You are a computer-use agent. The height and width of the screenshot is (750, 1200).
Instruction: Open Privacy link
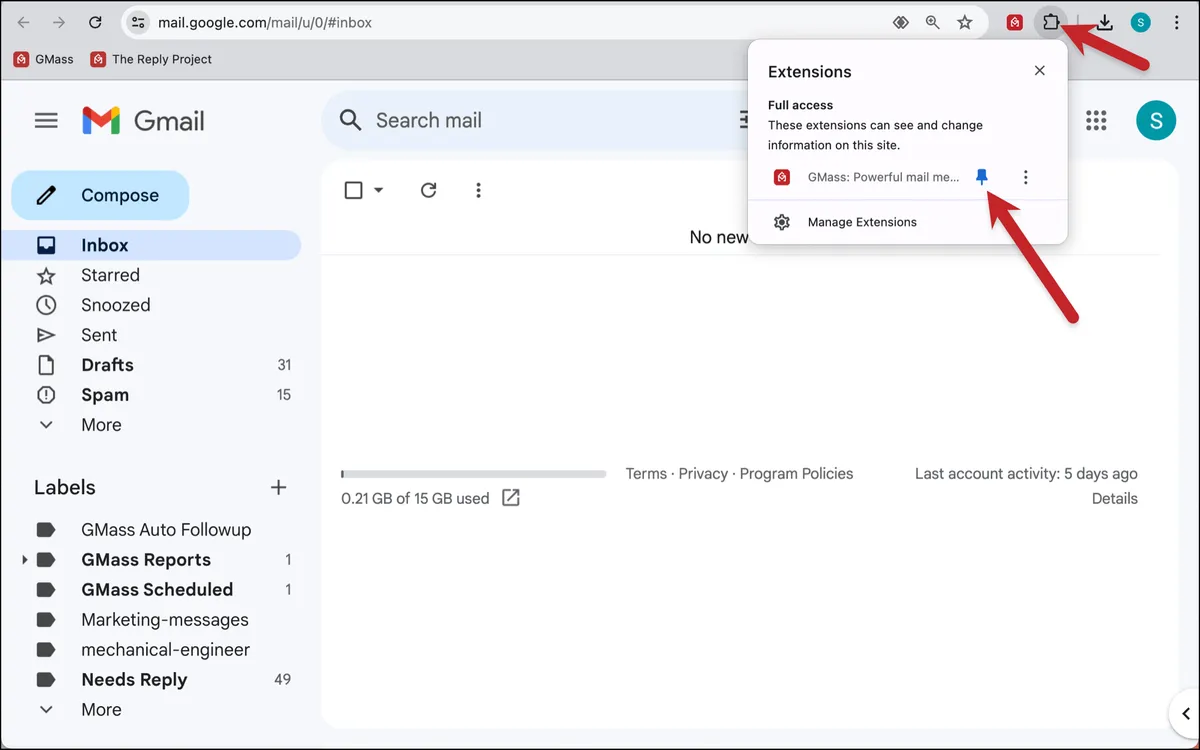coord(703,474)
